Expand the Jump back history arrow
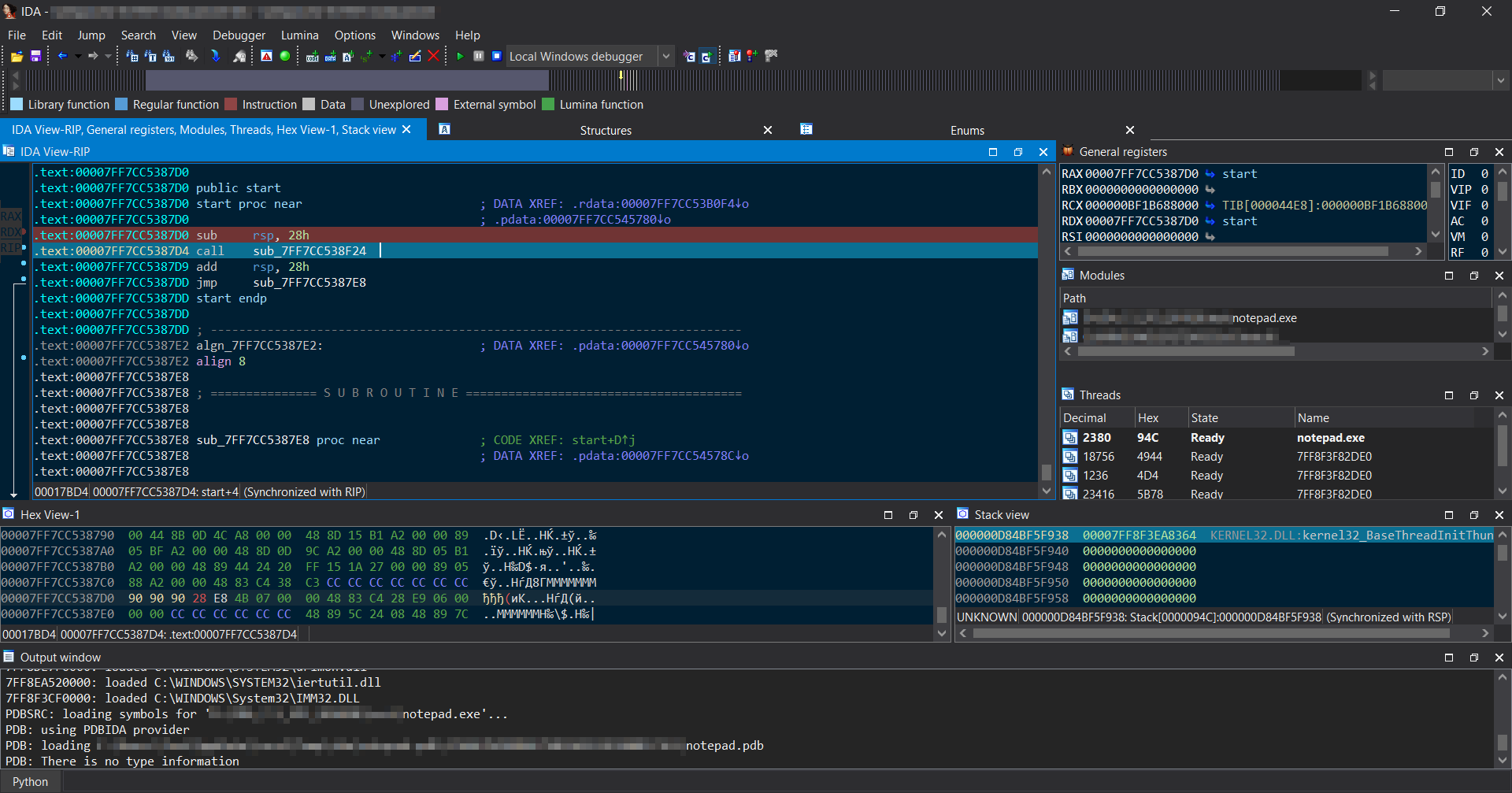Viewport: 1512px width, 793px height. 78,57
